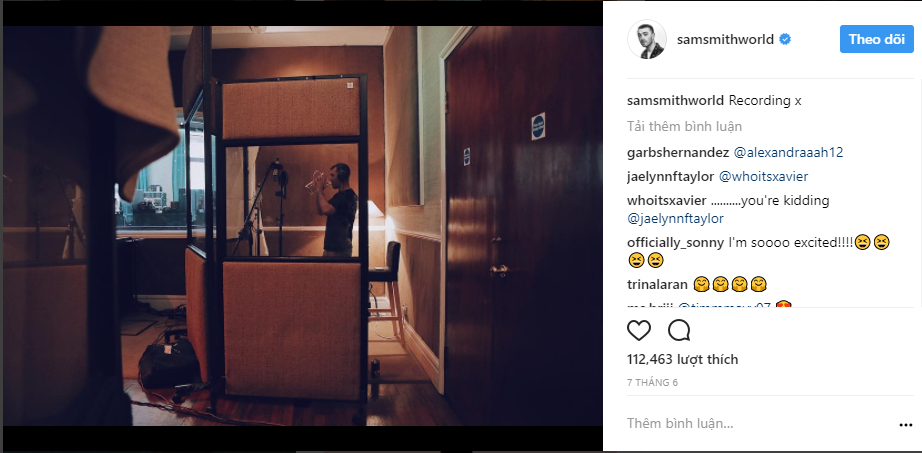
Task: Open samsmithworld username in header
Action: (x=726, y=39)
